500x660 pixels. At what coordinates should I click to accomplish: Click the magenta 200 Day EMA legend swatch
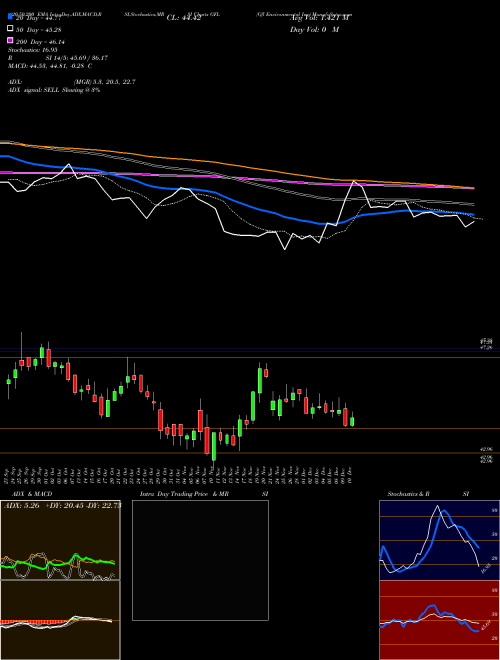[x=11, y=40]
